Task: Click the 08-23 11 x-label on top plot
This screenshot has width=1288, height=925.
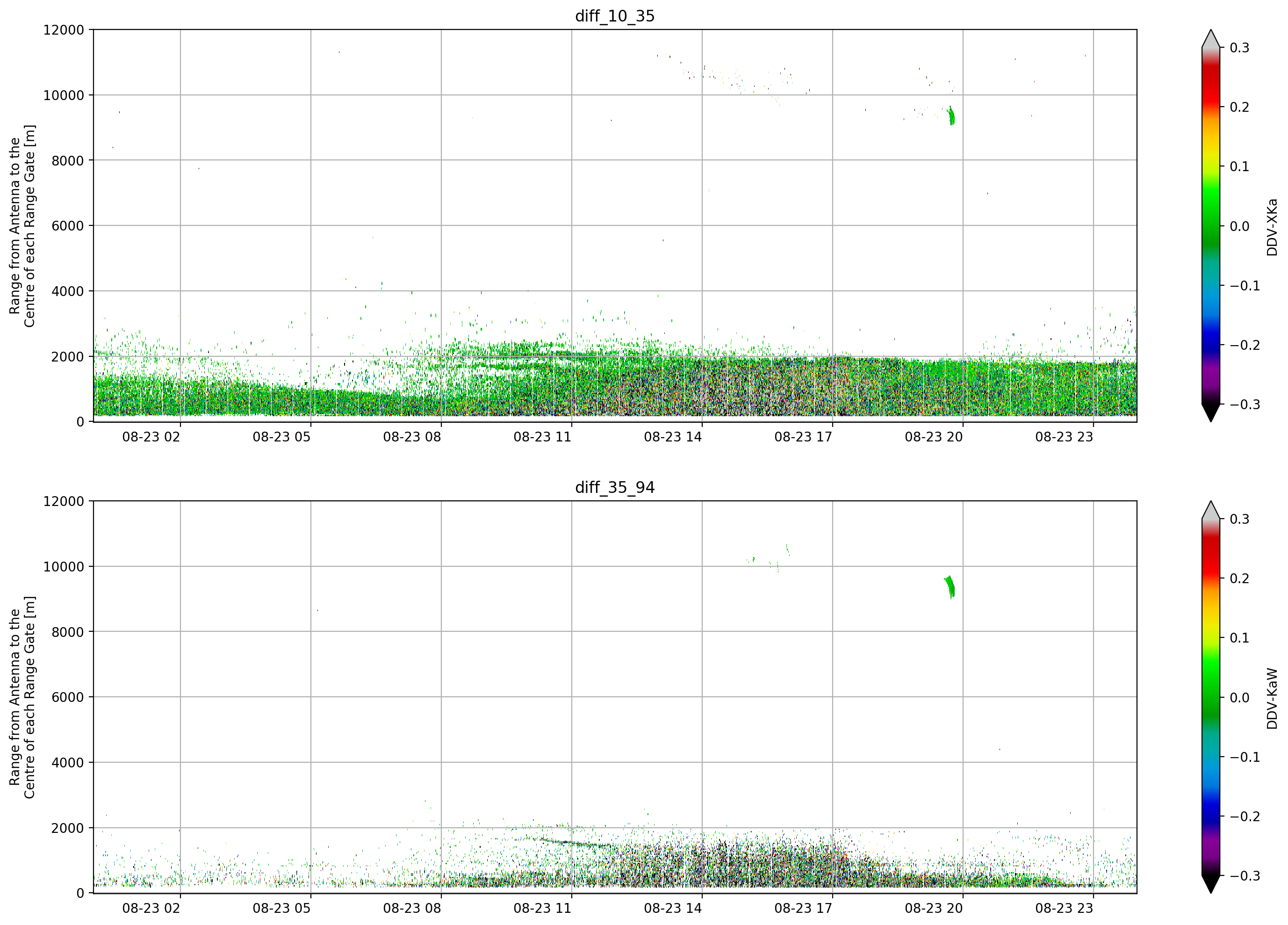Action: coord(542,437)
